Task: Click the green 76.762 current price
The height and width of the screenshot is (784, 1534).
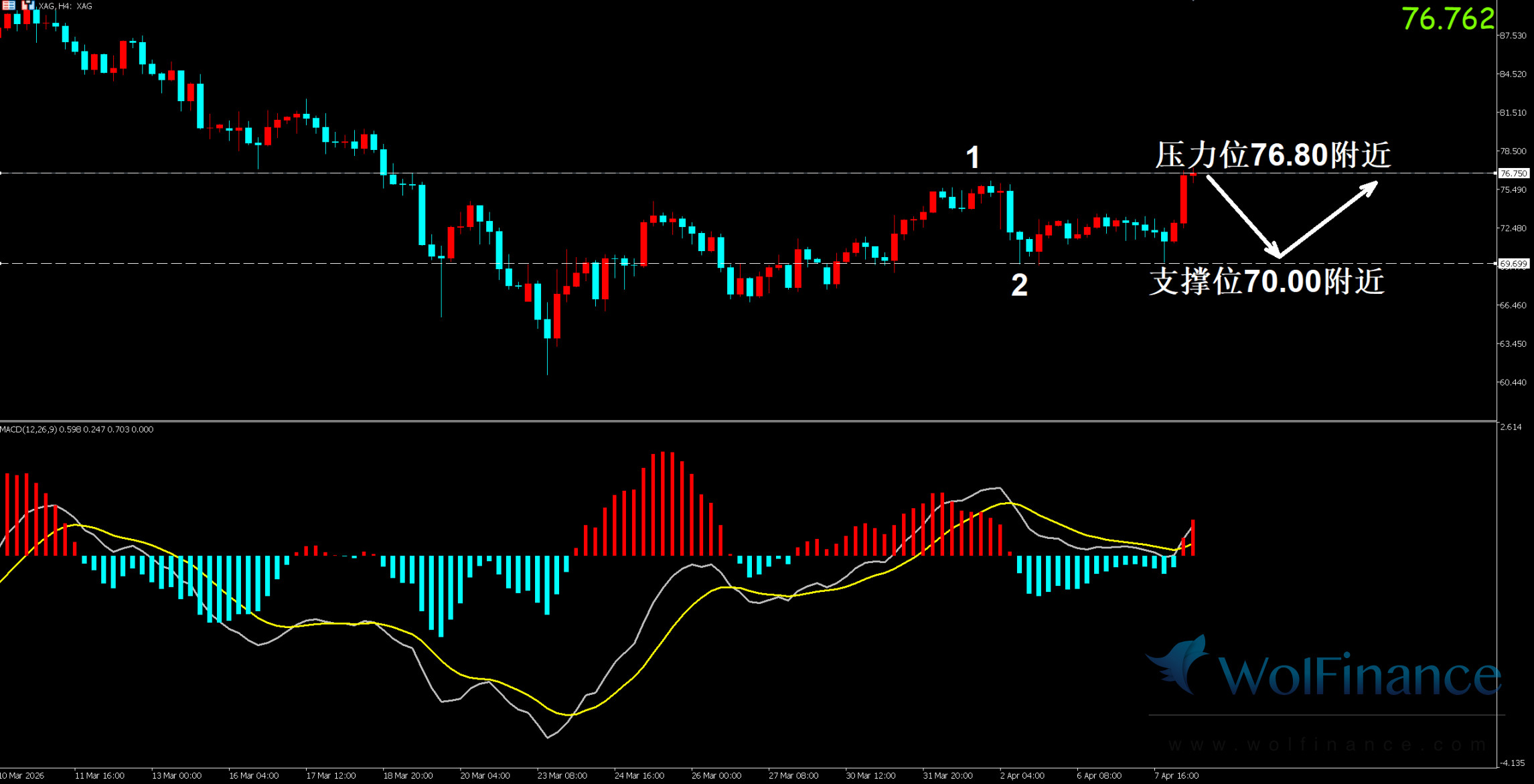Action: (1448, 19)
